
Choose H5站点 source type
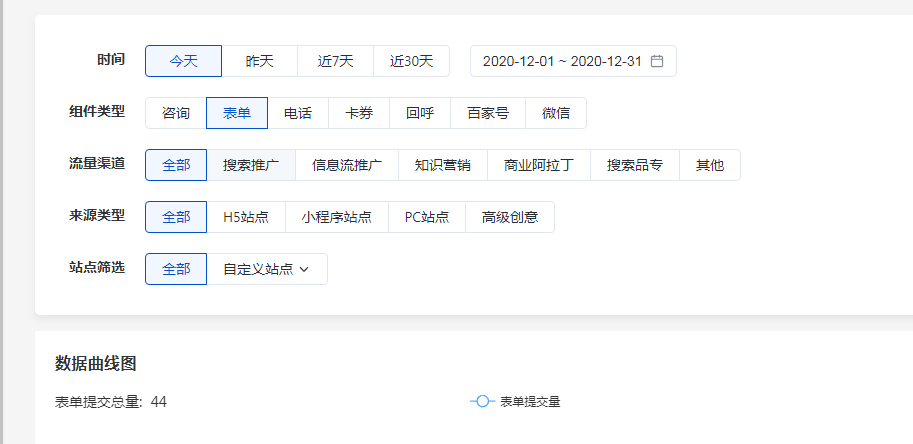(246, 217)
